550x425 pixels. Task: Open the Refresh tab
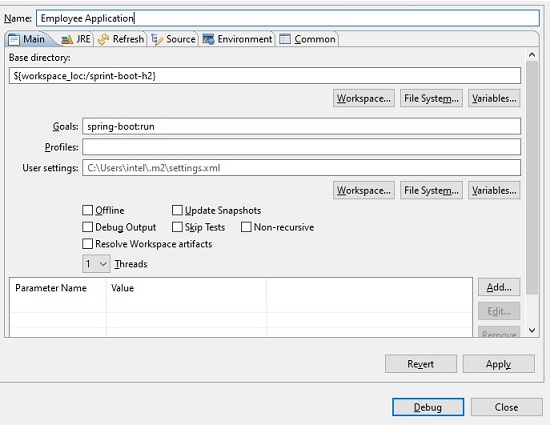tap(121, 39)
